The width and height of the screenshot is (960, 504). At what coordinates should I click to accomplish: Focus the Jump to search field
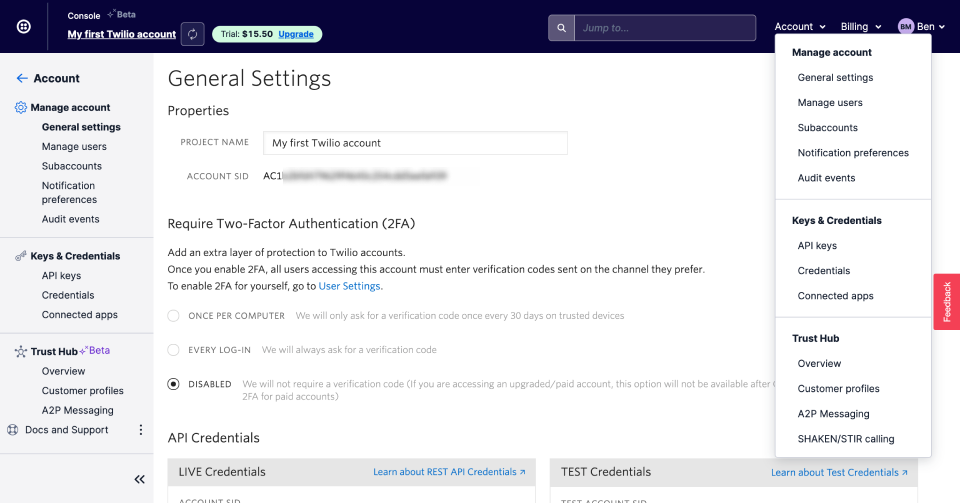665,28
